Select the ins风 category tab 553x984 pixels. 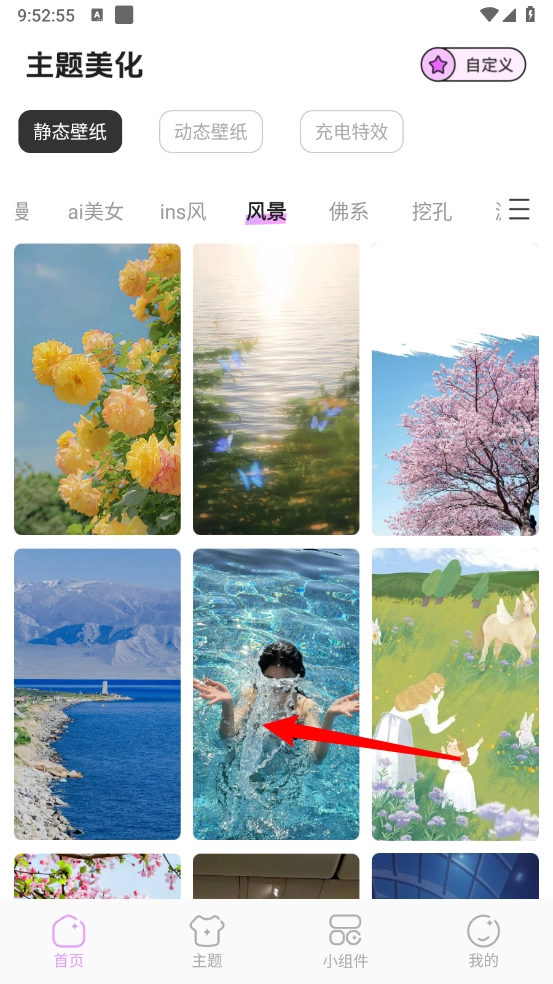183,211
